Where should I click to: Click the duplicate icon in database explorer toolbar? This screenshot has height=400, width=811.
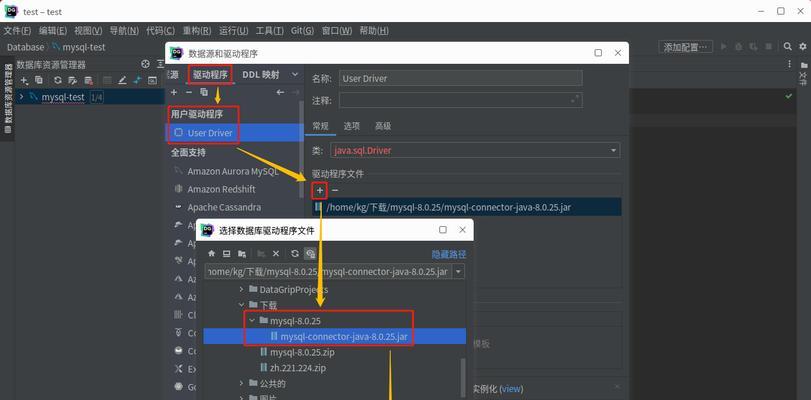pyautogui.click(x=39, y=80)
